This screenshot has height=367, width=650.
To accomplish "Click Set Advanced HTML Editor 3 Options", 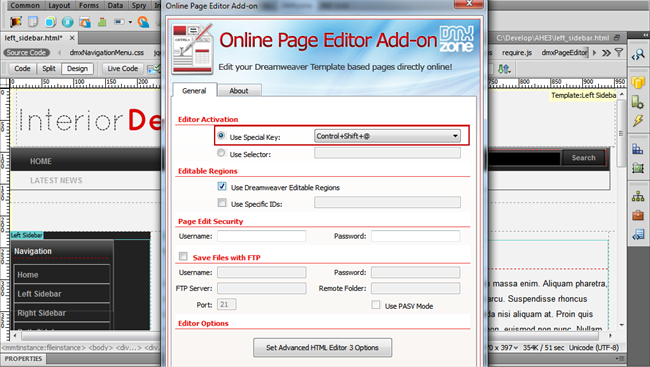I will coord(323,348).
